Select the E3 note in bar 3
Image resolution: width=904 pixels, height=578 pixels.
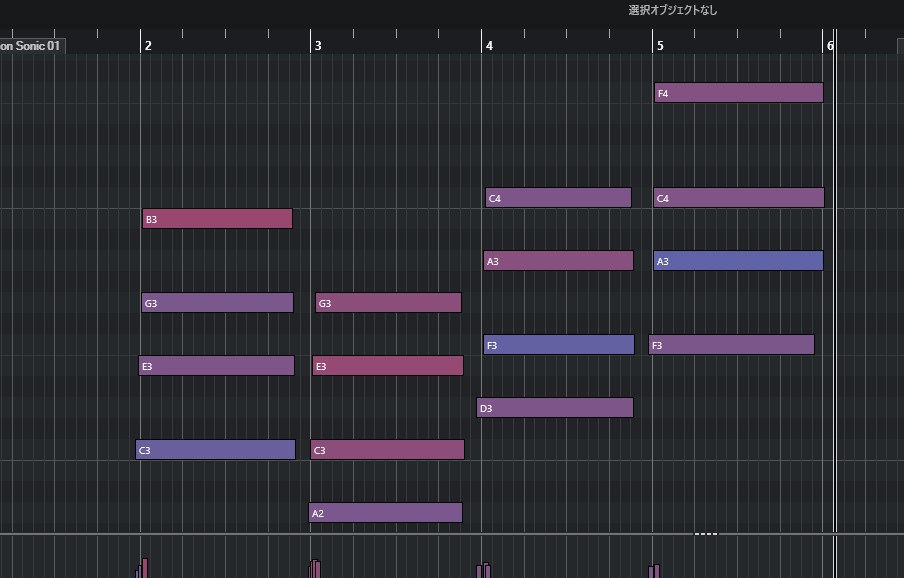pos(388,366)
